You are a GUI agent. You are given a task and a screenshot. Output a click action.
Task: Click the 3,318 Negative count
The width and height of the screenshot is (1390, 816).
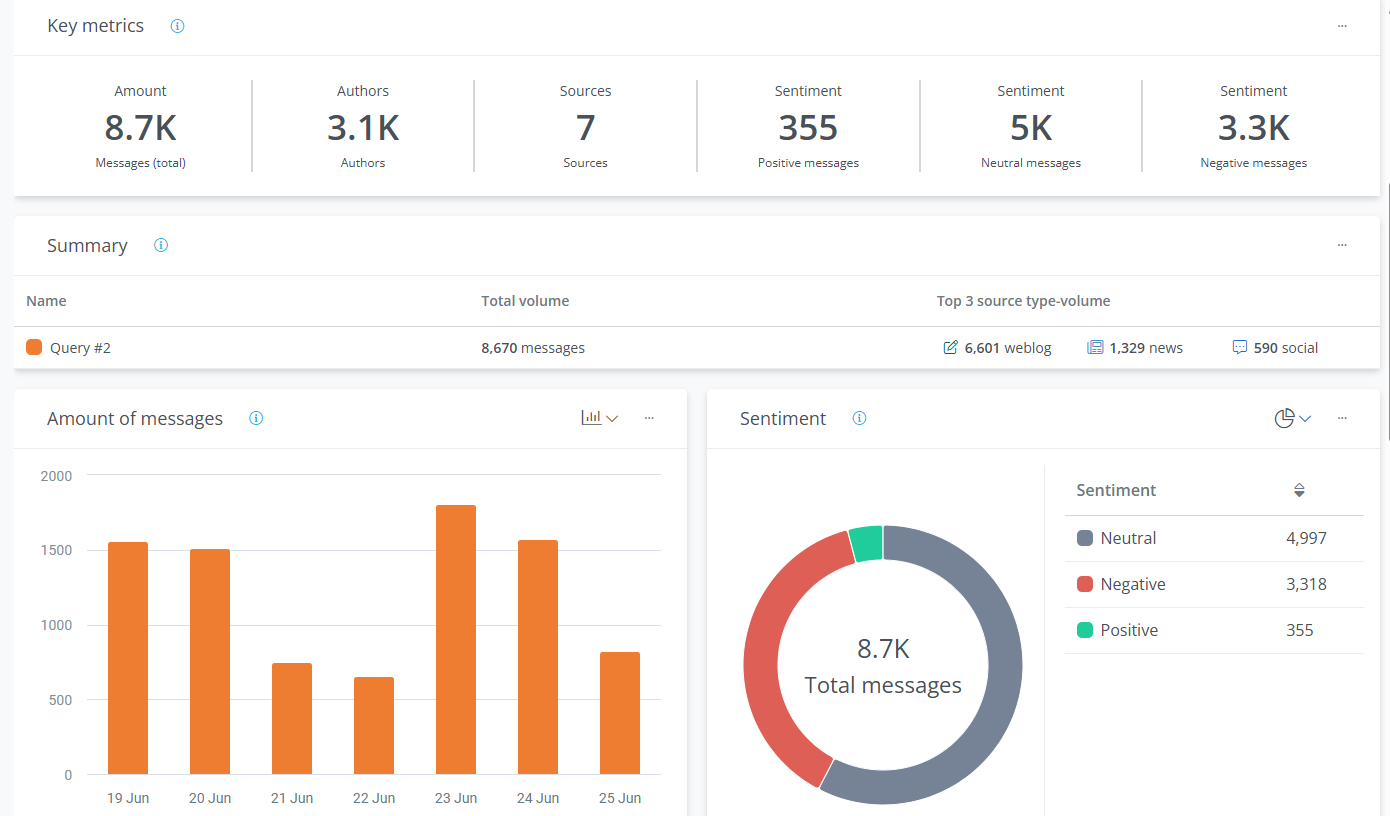[x=1306, y=584]
